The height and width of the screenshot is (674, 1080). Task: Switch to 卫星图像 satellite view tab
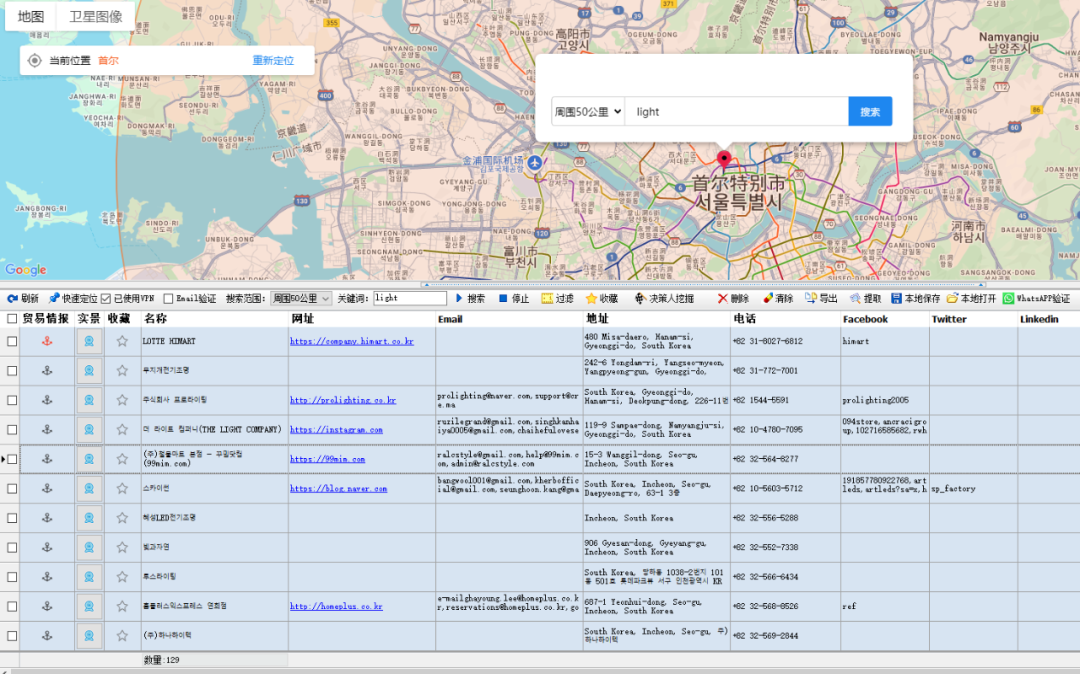click(x=96, y=16)
